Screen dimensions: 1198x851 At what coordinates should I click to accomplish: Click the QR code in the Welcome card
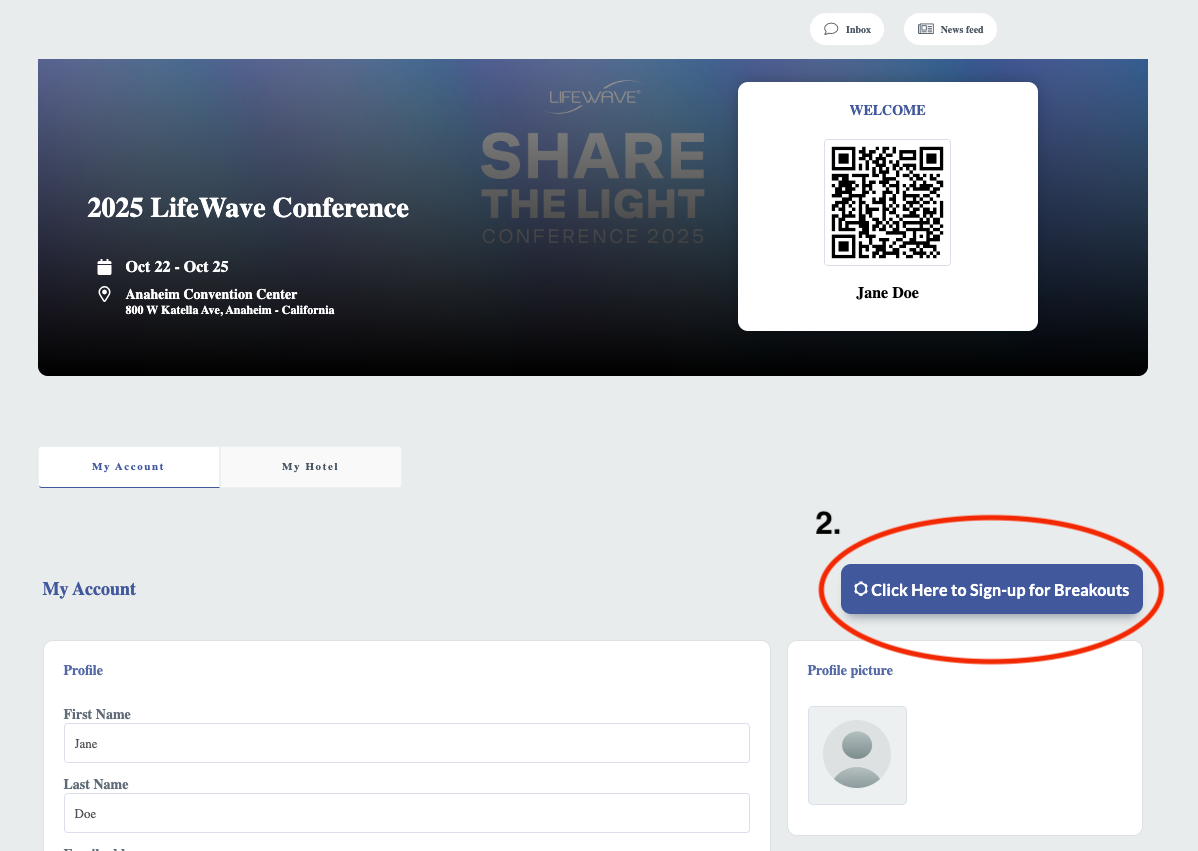(x=887, y=202)
